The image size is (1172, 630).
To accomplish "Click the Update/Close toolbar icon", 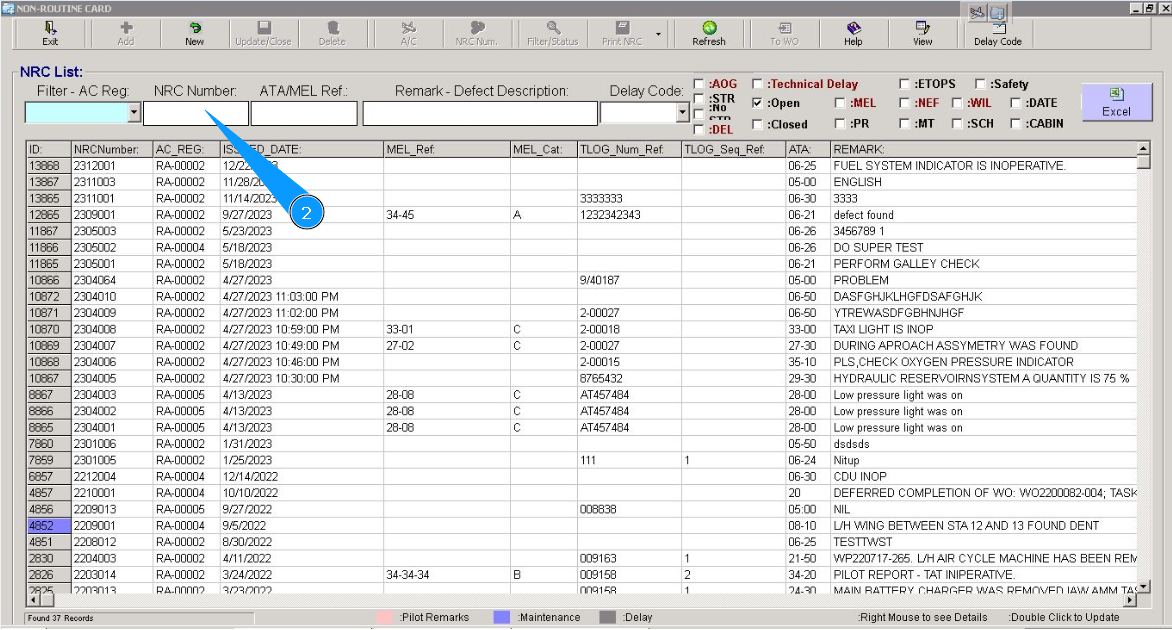I will tap(263, 34).
